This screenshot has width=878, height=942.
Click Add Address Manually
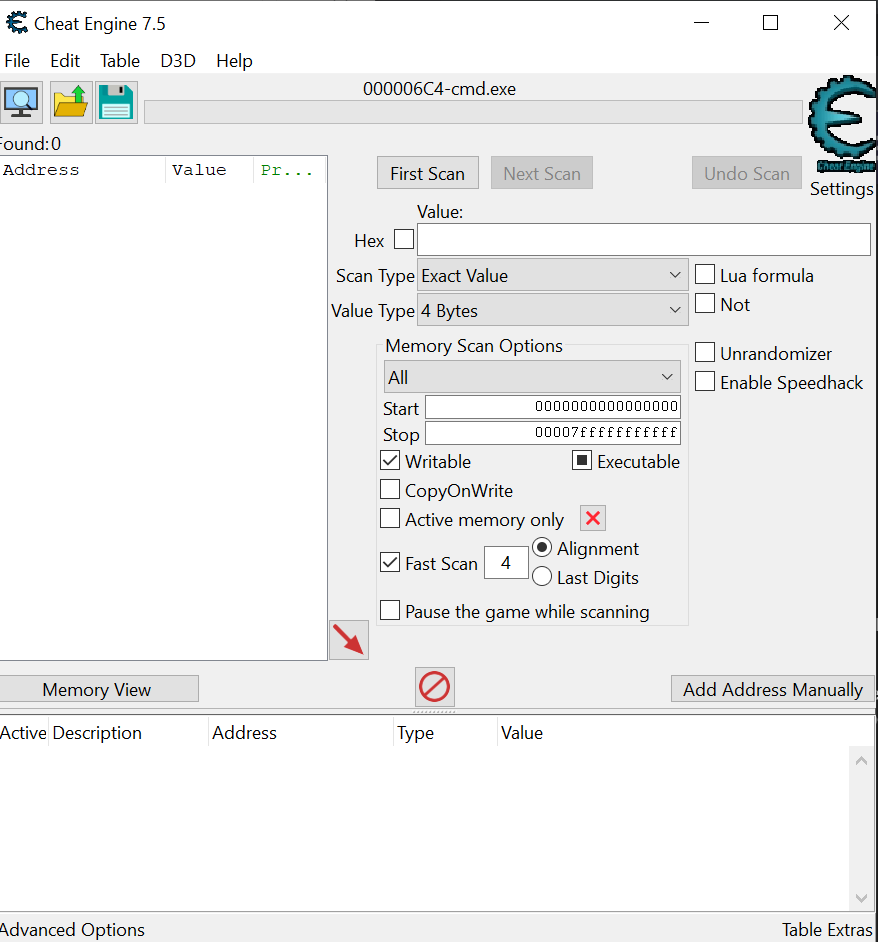point(773,689)
